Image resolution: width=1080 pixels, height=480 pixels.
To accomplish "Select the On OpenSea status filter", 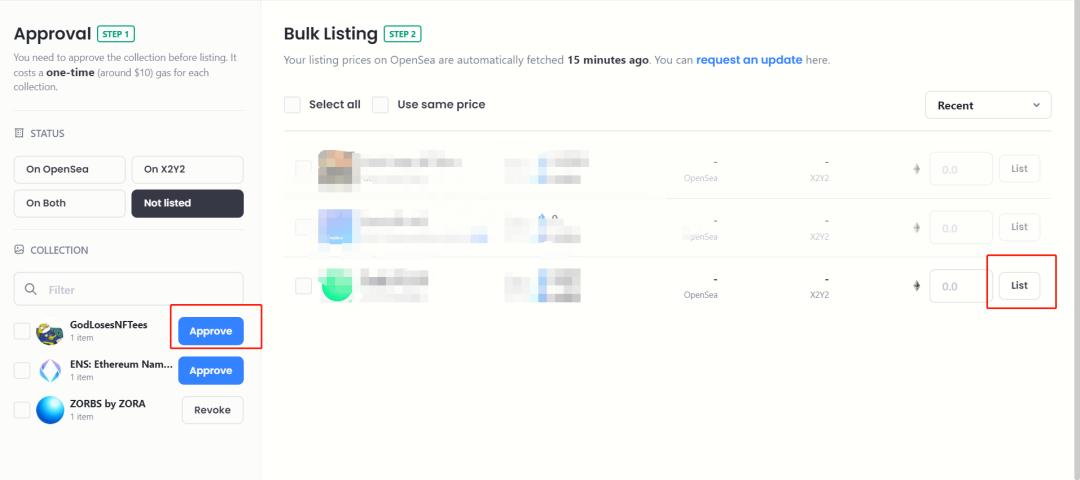I will click(x=69, y=169).
